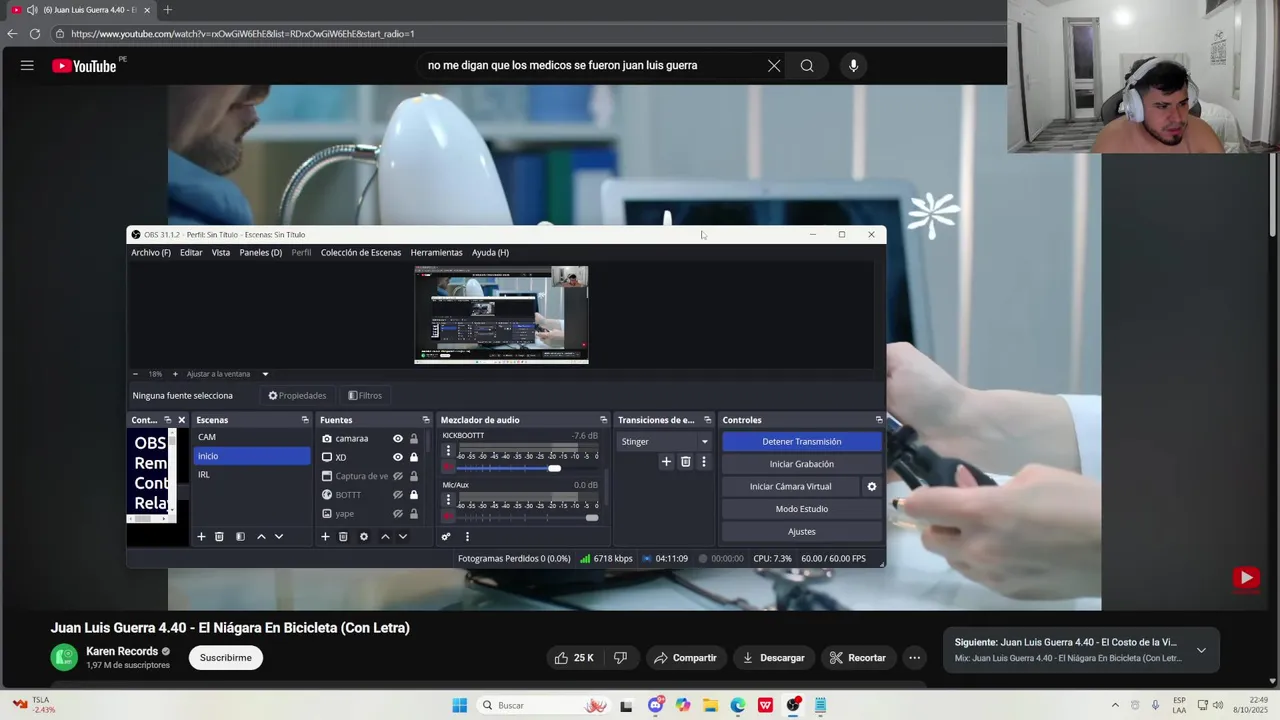Screen dimensions: 1280x720
Task: Open KICKBOOTTT channel three-dot options
Action: pos(448,451)
